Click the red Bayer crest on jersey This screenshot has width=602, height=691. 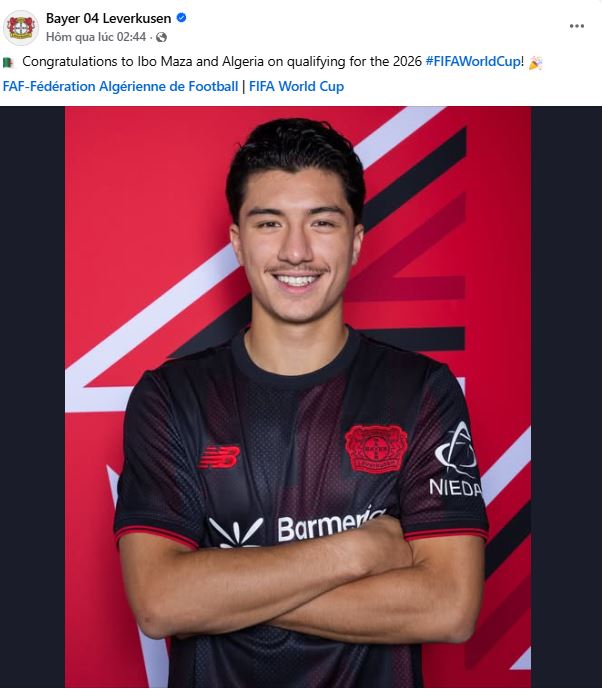click(375, 448)
